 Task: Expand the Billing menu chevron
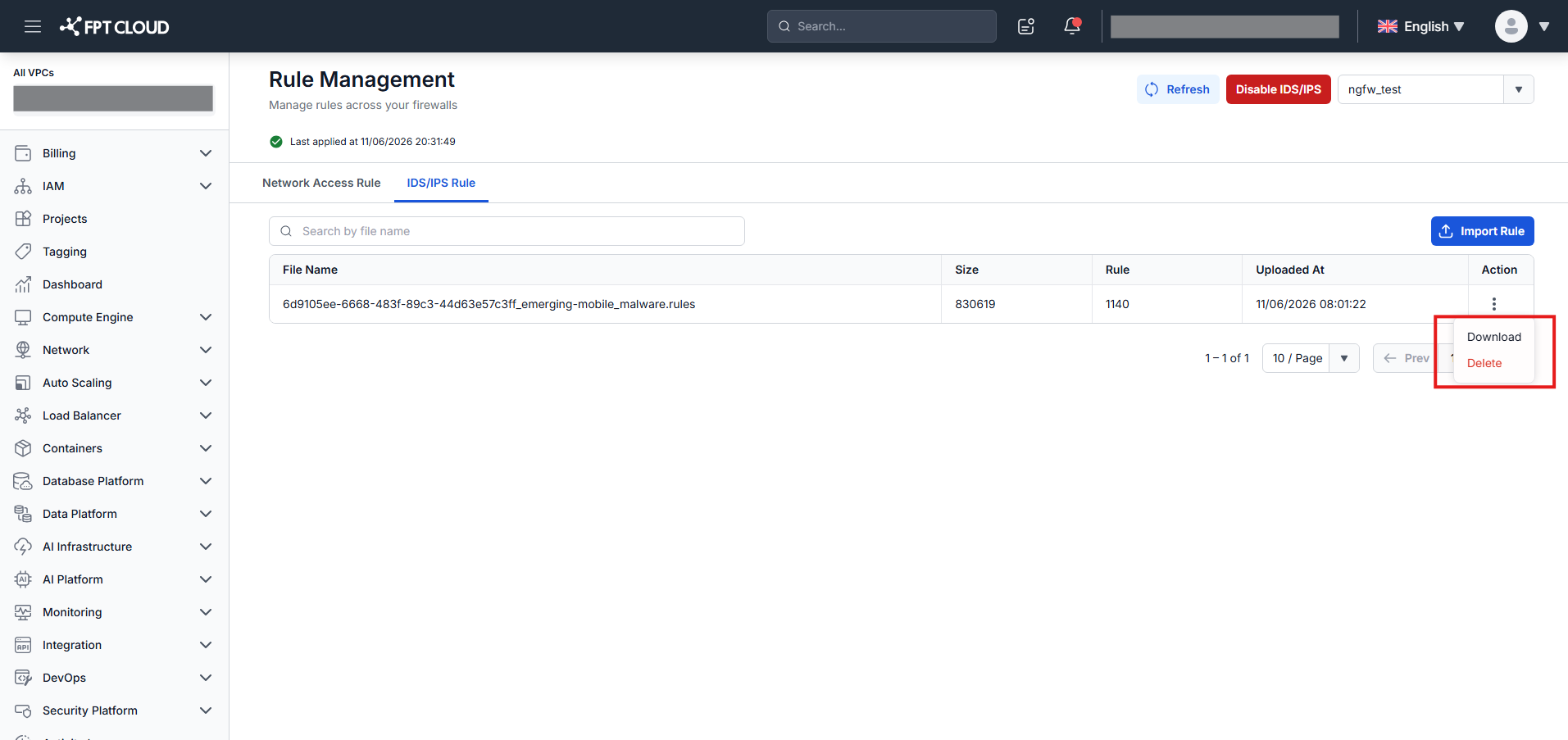point(206,153)
